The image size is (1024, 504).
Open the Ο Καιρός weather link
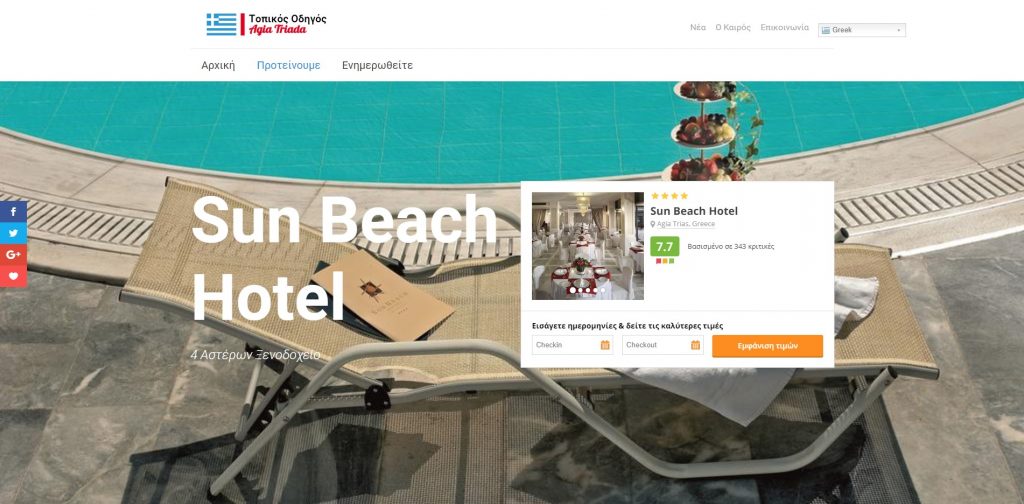(733, 27)
